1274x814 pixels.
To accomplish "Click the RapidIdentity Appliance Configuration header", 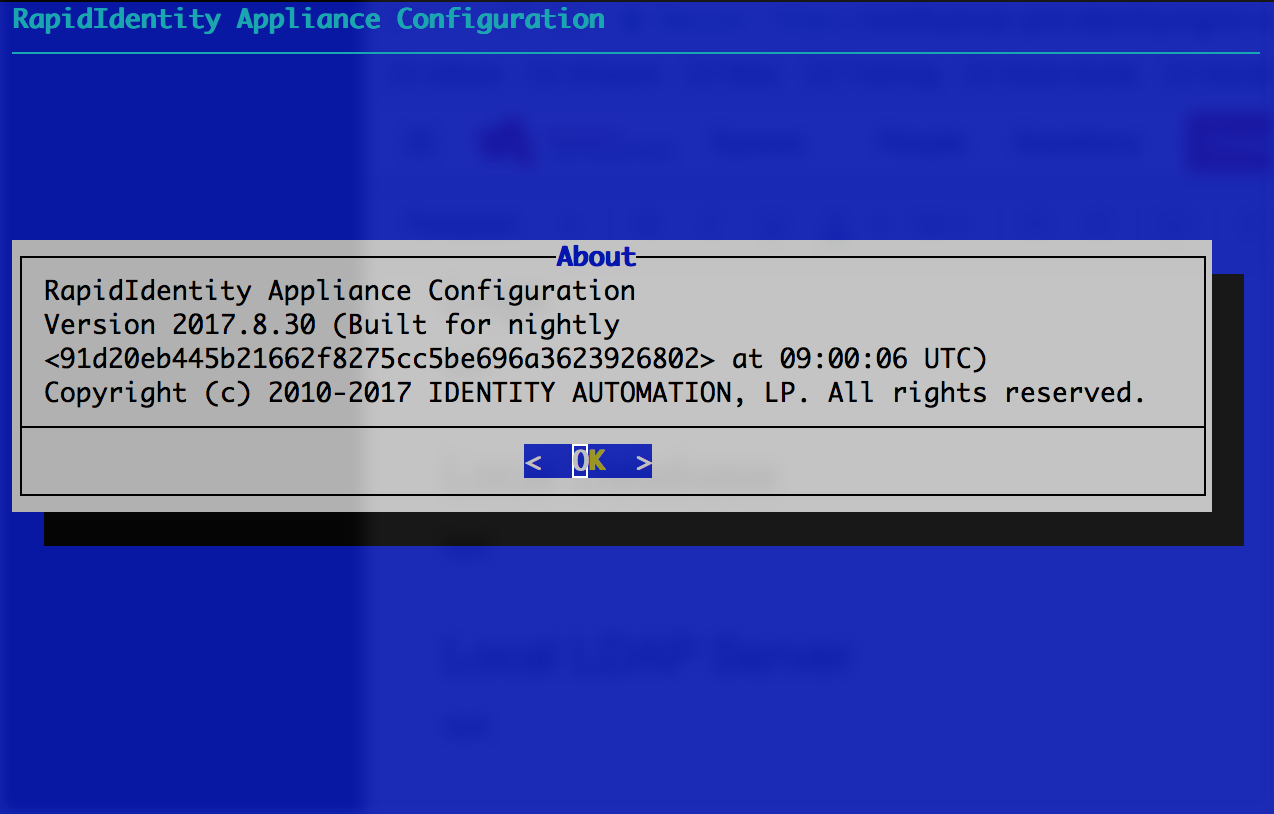I will 308,19.
